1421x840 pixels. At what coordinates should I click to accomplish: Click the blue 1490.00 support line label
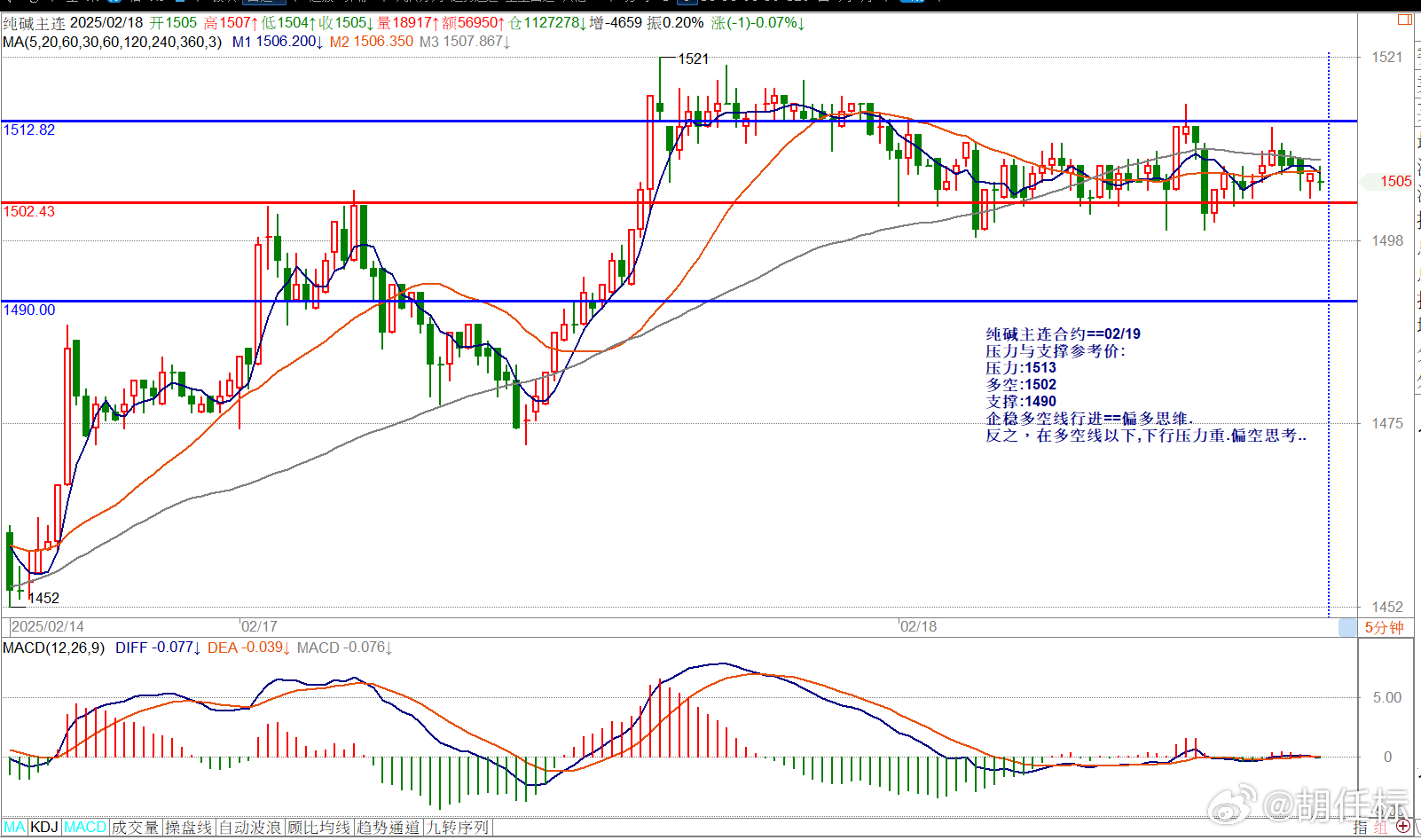pyautogui.click(x=29, y=310)
